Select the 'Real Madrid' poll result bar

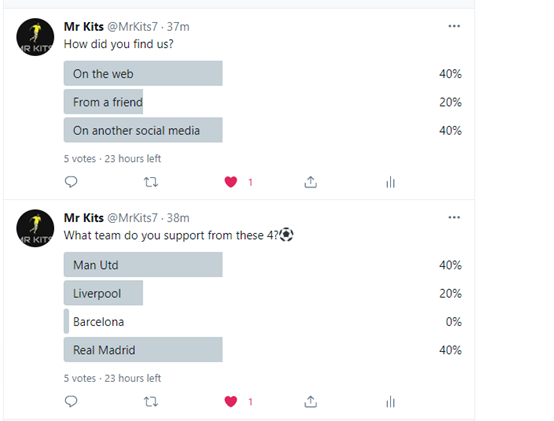tap(143, 350)
